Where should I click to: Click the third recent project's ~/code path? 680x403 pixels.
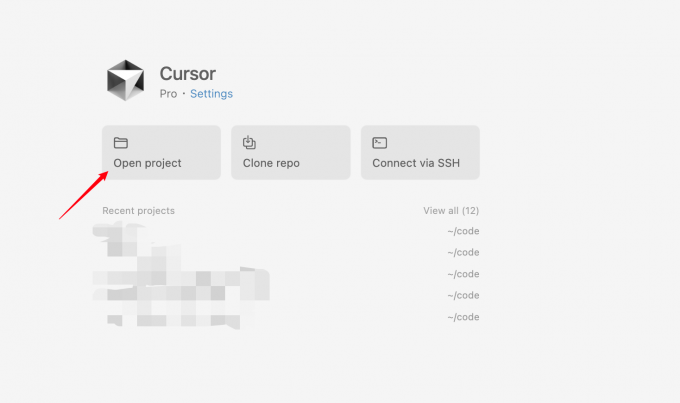click(x=463, y=274)
